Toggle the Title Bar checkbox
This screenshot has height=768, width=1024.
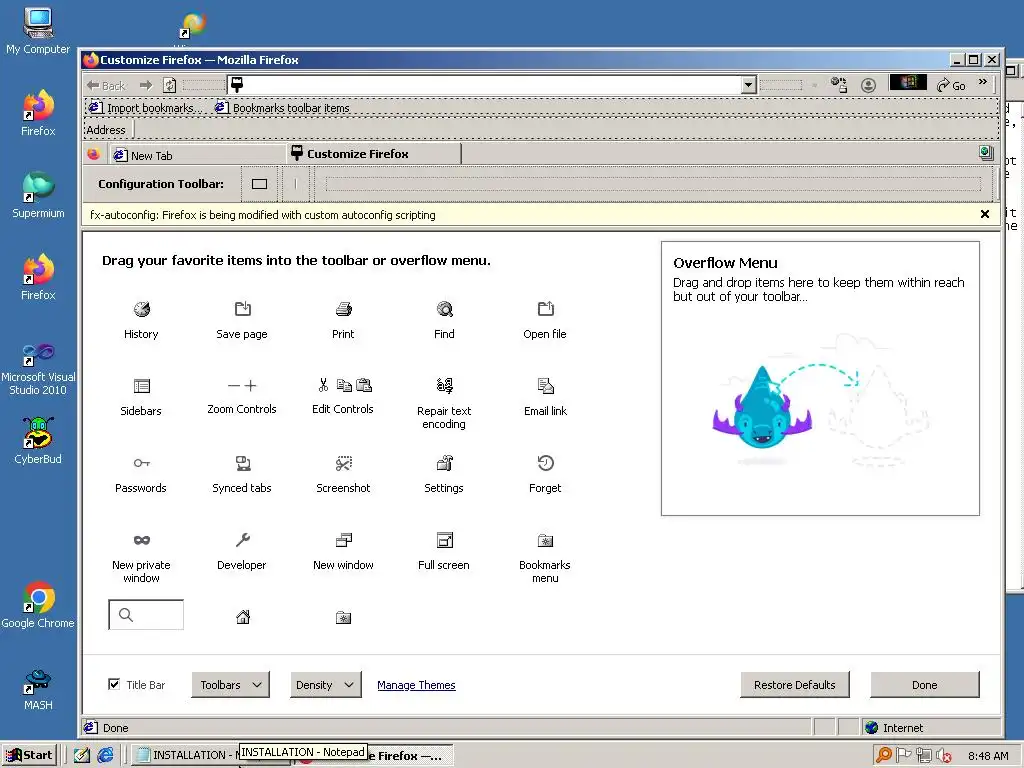click(x=114, y=684)
